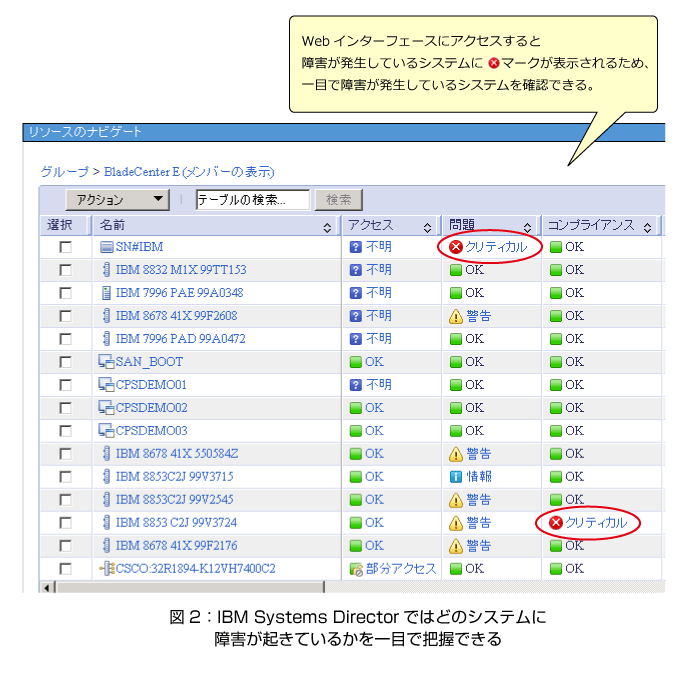Click the system icon beside CPSDEMO02
This screenshot has height=678, width=686.
[106, 408]
